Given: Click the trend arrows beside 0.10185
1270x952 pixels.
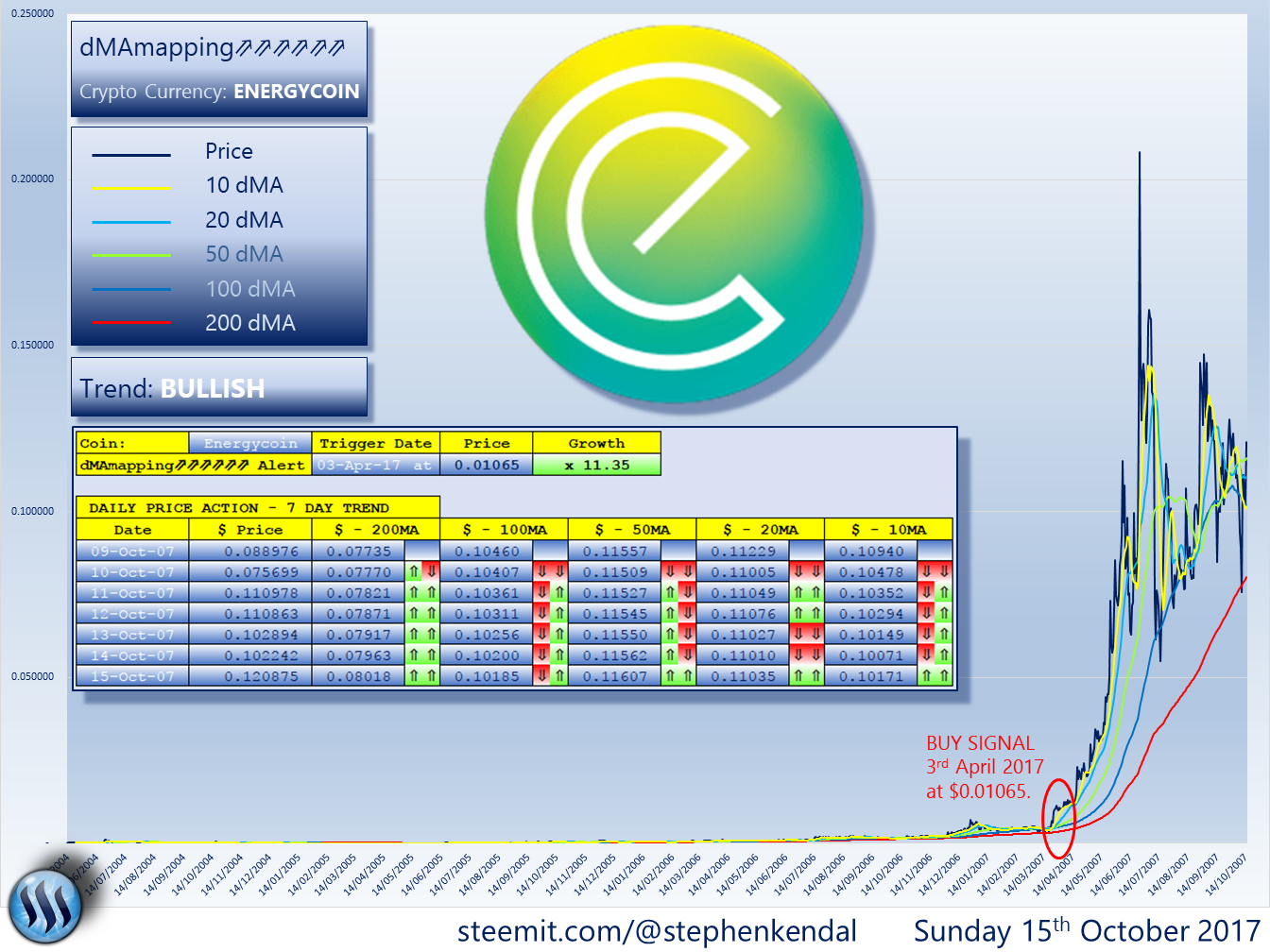Looking at the screenshot, I should [x=551, y=675].
